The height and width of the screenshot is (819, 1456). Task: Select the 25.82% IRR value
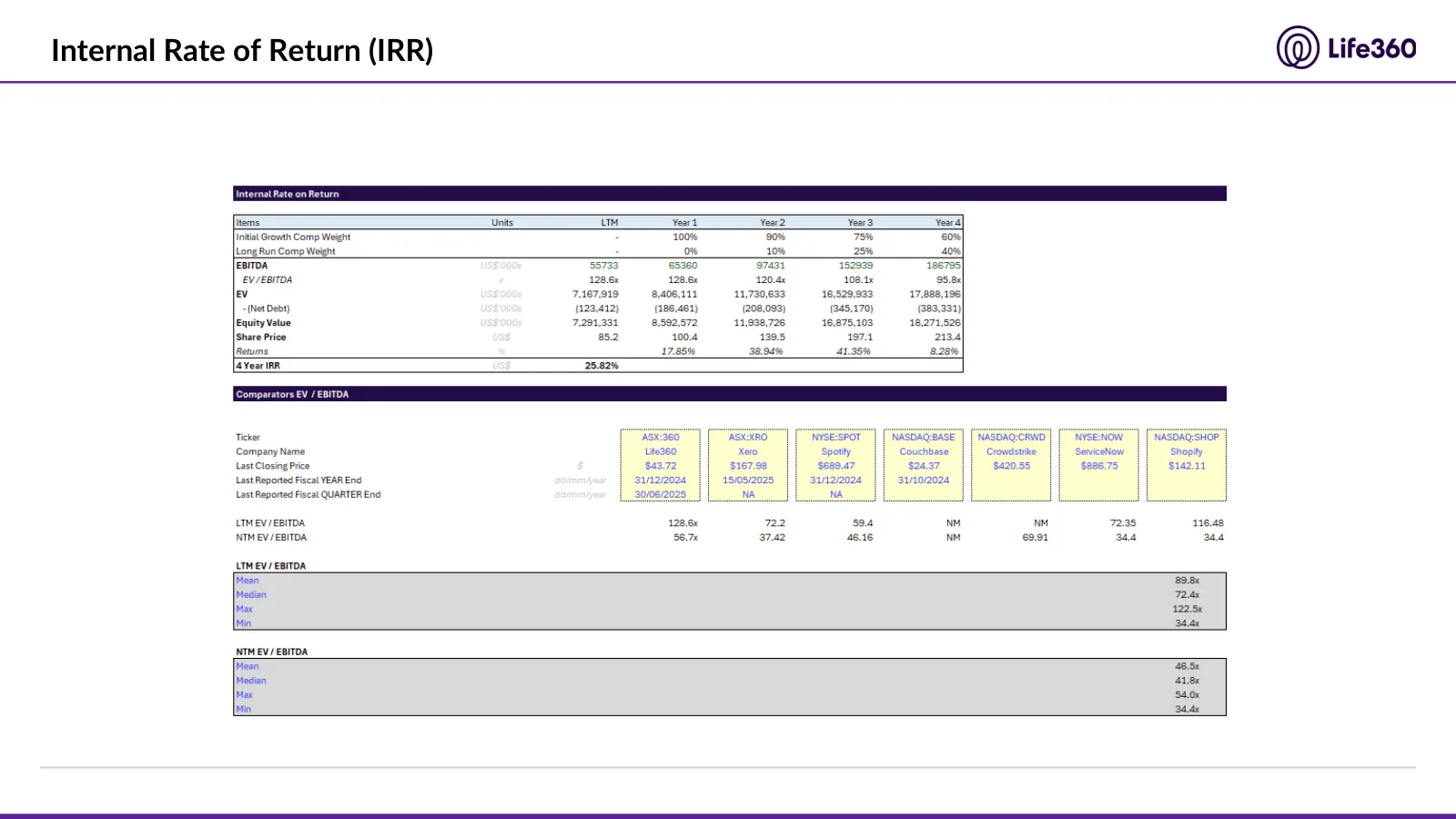pos(602,366)
